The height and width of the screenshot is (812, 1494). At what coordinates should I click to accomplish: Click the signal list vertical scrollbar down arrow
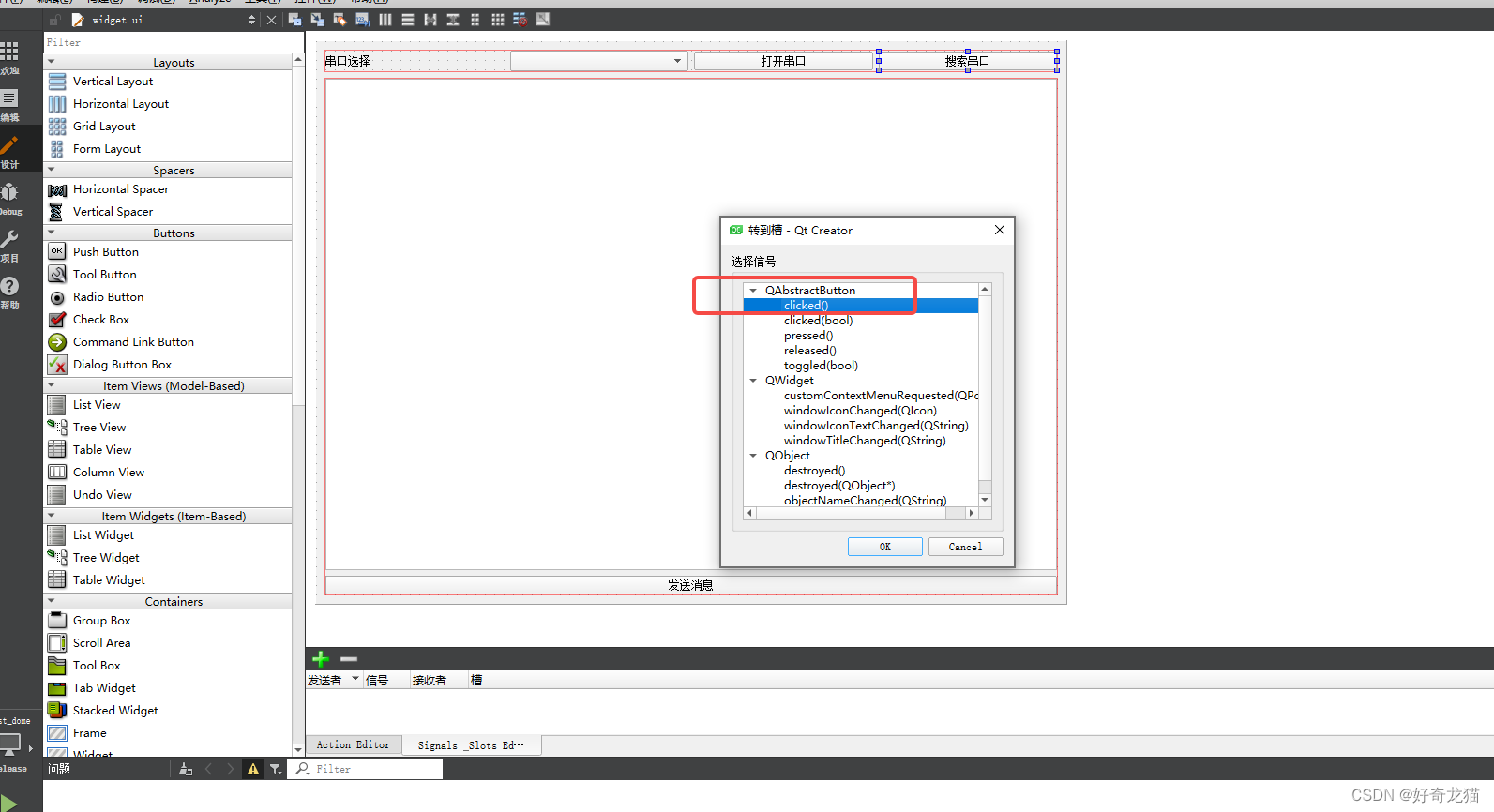(985, 501)
